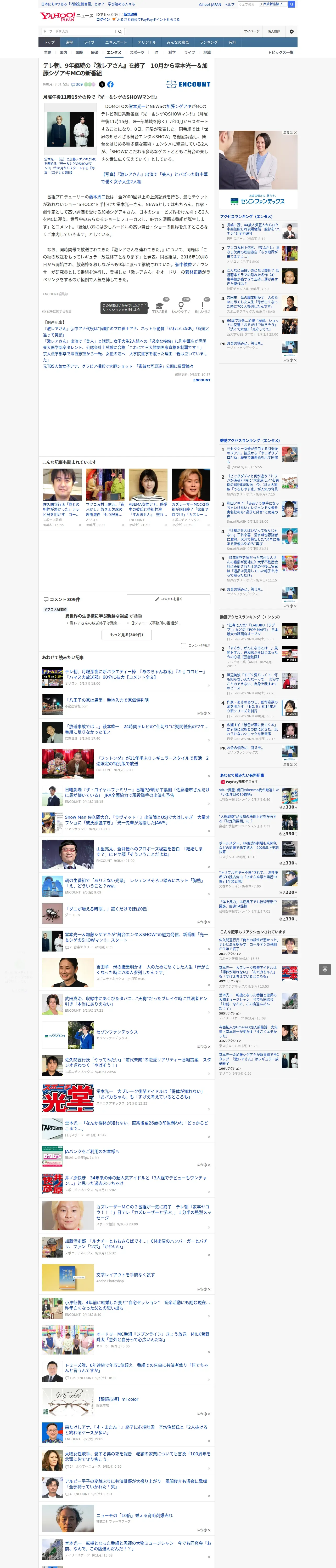The image size is (336, 1568).
Task: Share article on Facebook icon
Action: click(110, 85)
